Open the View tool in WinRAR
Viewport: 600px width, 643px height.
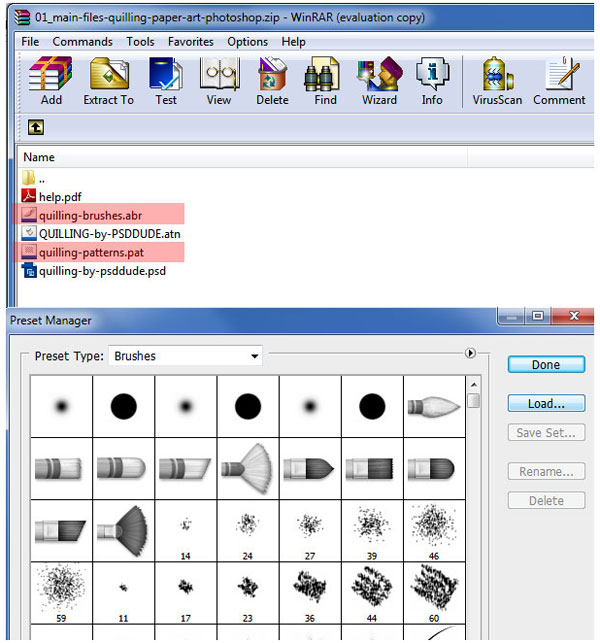coord(219,81)
